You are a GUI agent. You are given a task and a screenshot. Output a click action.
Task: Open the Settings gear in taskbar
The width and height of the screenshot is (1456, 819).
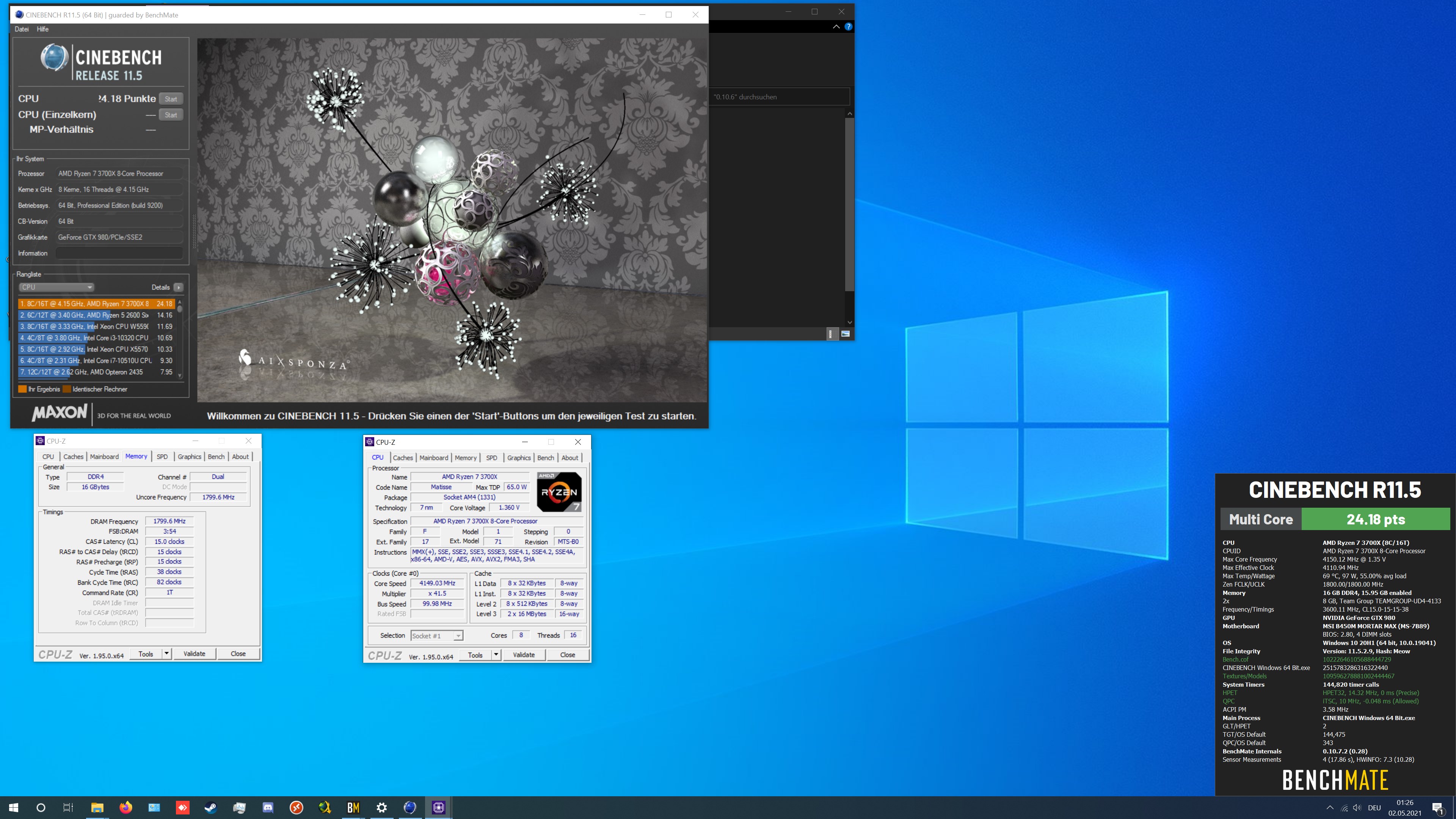coord(381,808)
